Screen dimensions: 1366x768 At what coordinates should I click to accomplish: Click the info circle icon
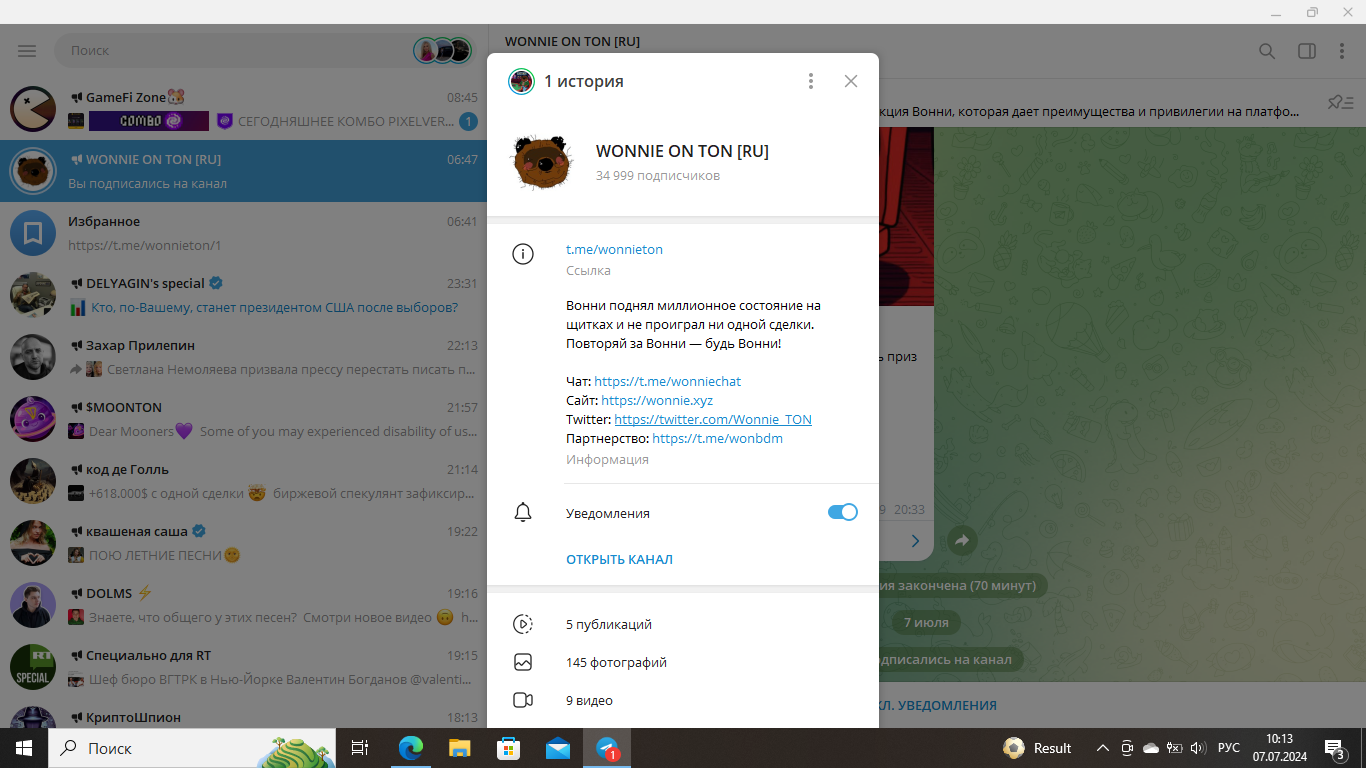[x=523, y=254]
